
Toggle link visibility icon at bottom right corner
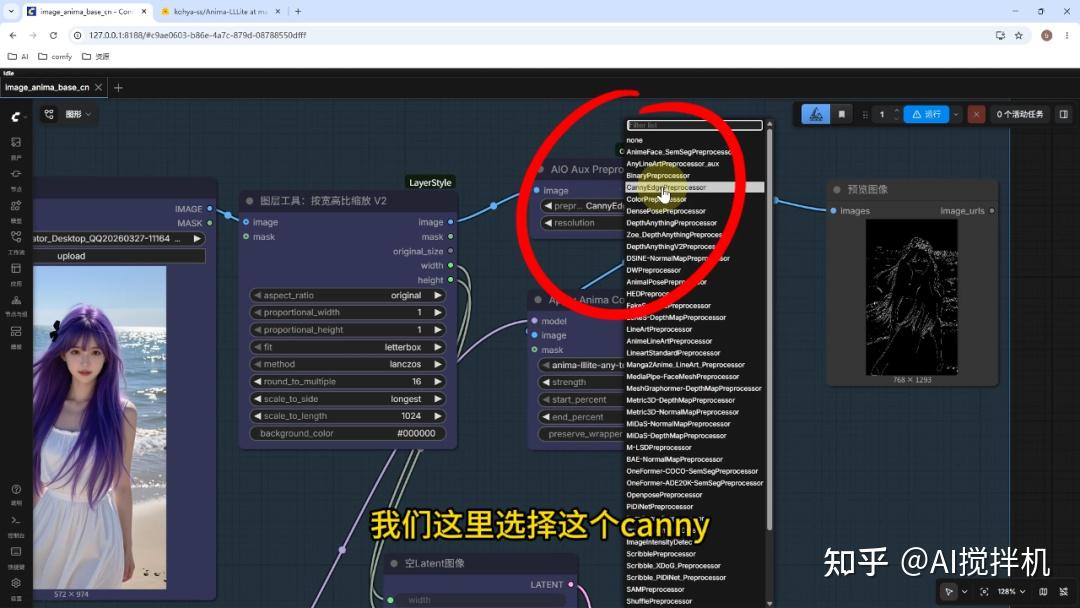tap(1064, 591)
